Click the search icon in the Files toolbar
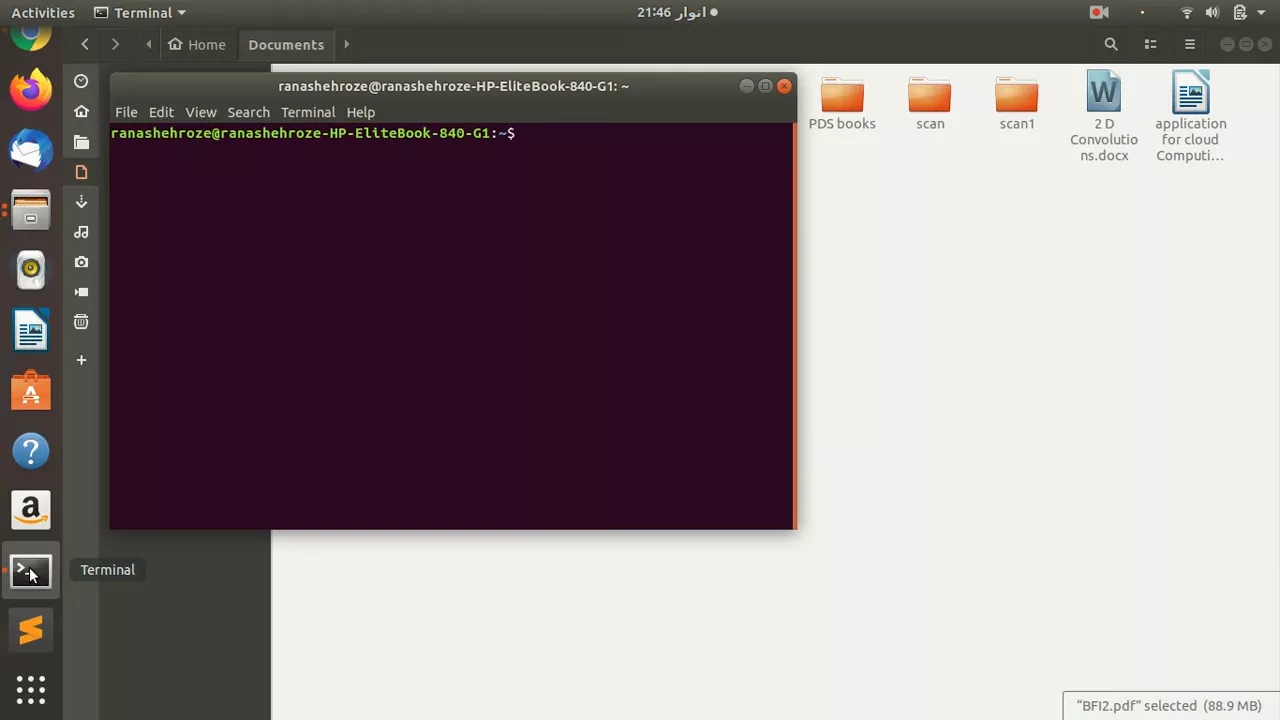This screenshot has width=1280, height=720. point(1110,44)
